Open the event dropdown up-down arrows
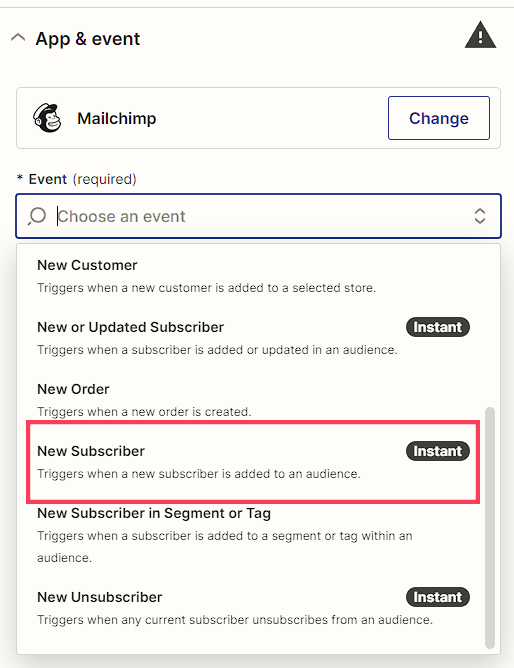The image size is (514, 668). (480, 216)
